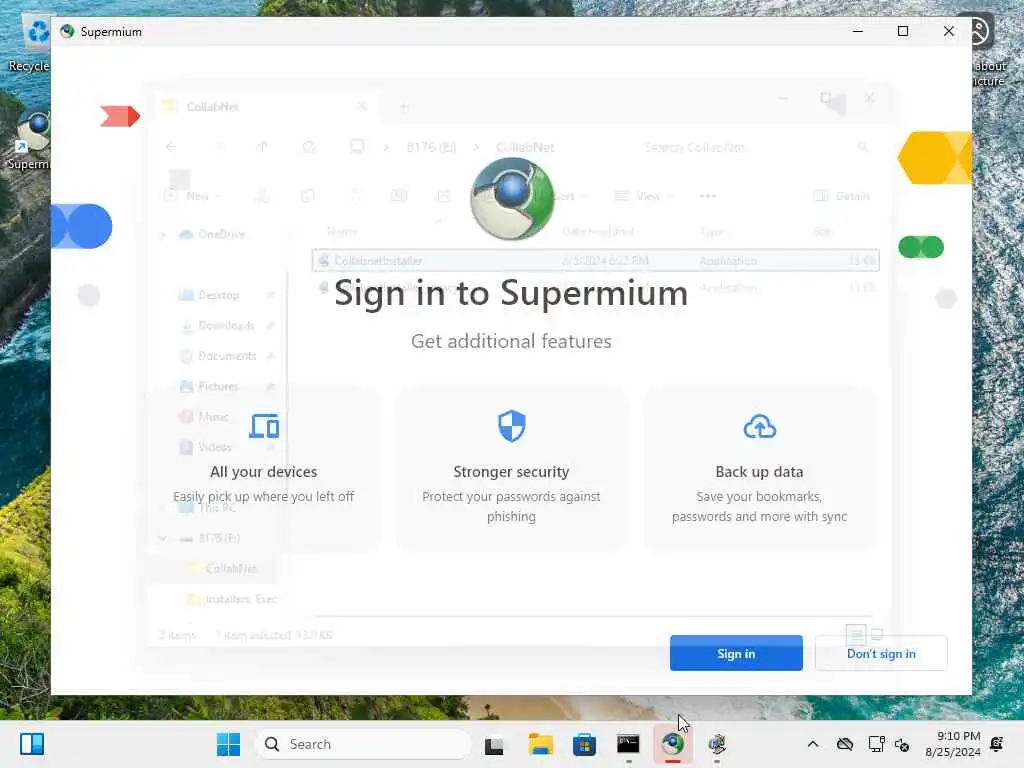This screenshot has width=1024, height=768.
Task: Click the All your devices icon
Action: pos(264,426)
